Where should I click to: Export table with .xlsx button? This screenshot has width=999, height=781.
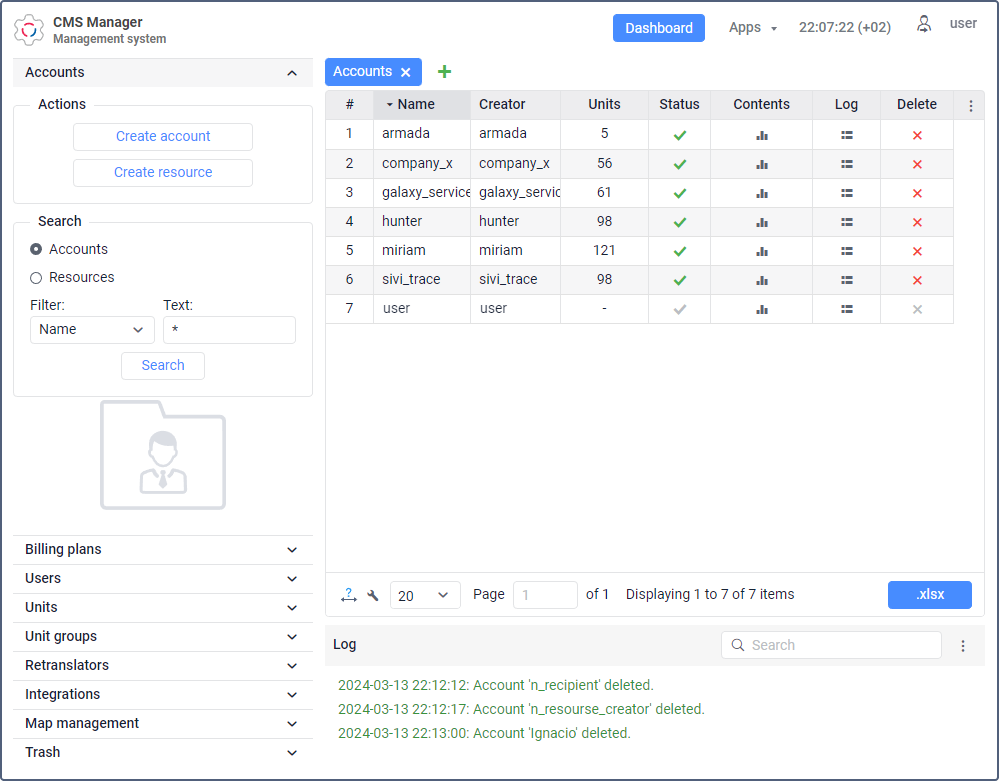[930, 594]
